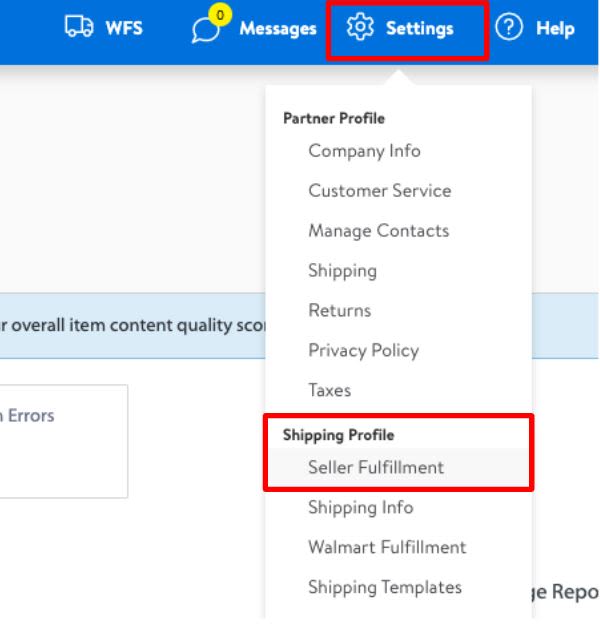
Task: Open the WFS menu label
Action: (x=124, y=28)
